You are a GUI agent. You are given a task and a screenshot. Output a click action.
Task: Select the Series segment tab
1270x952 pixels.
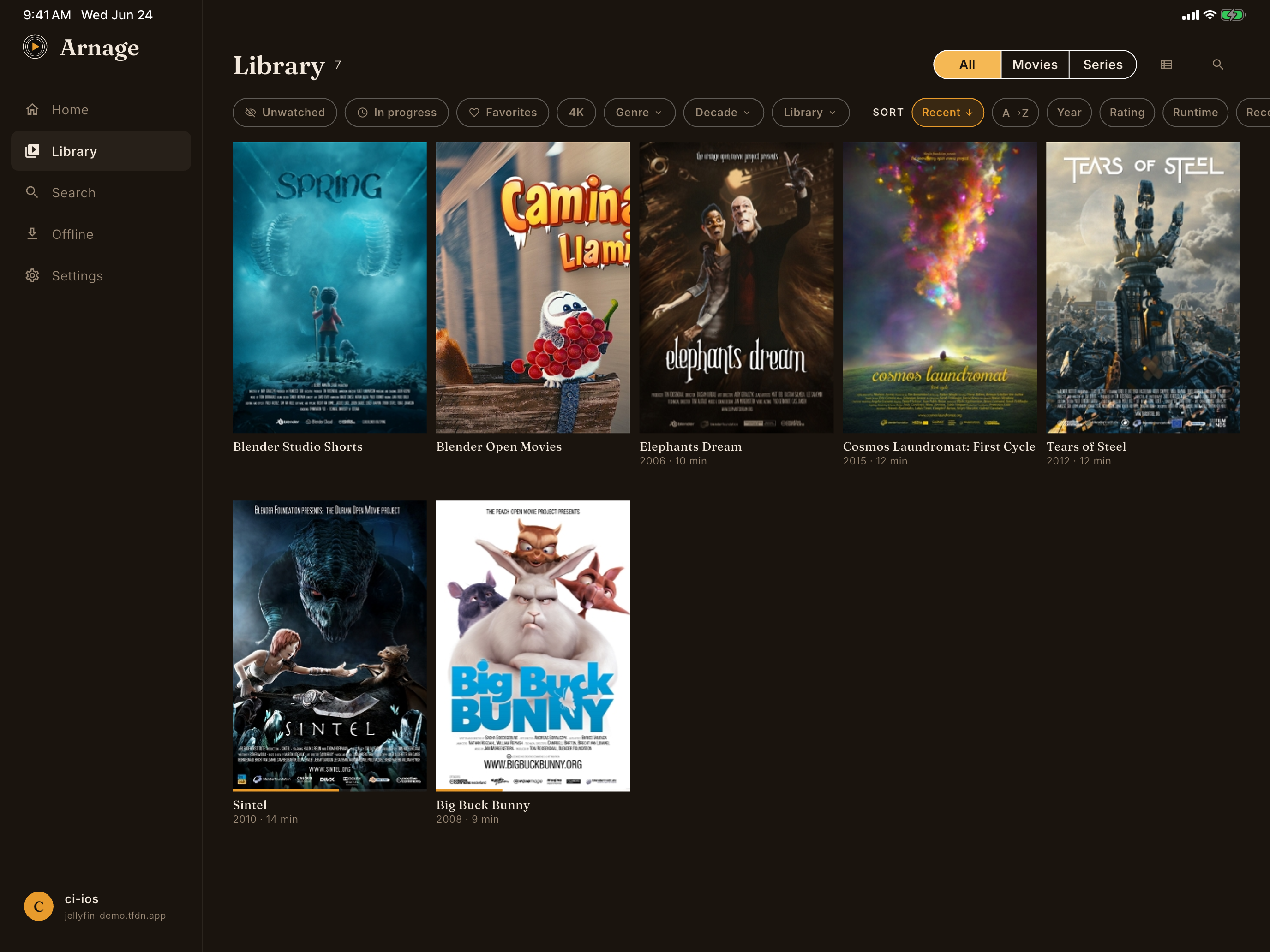tap(1102, 65)
